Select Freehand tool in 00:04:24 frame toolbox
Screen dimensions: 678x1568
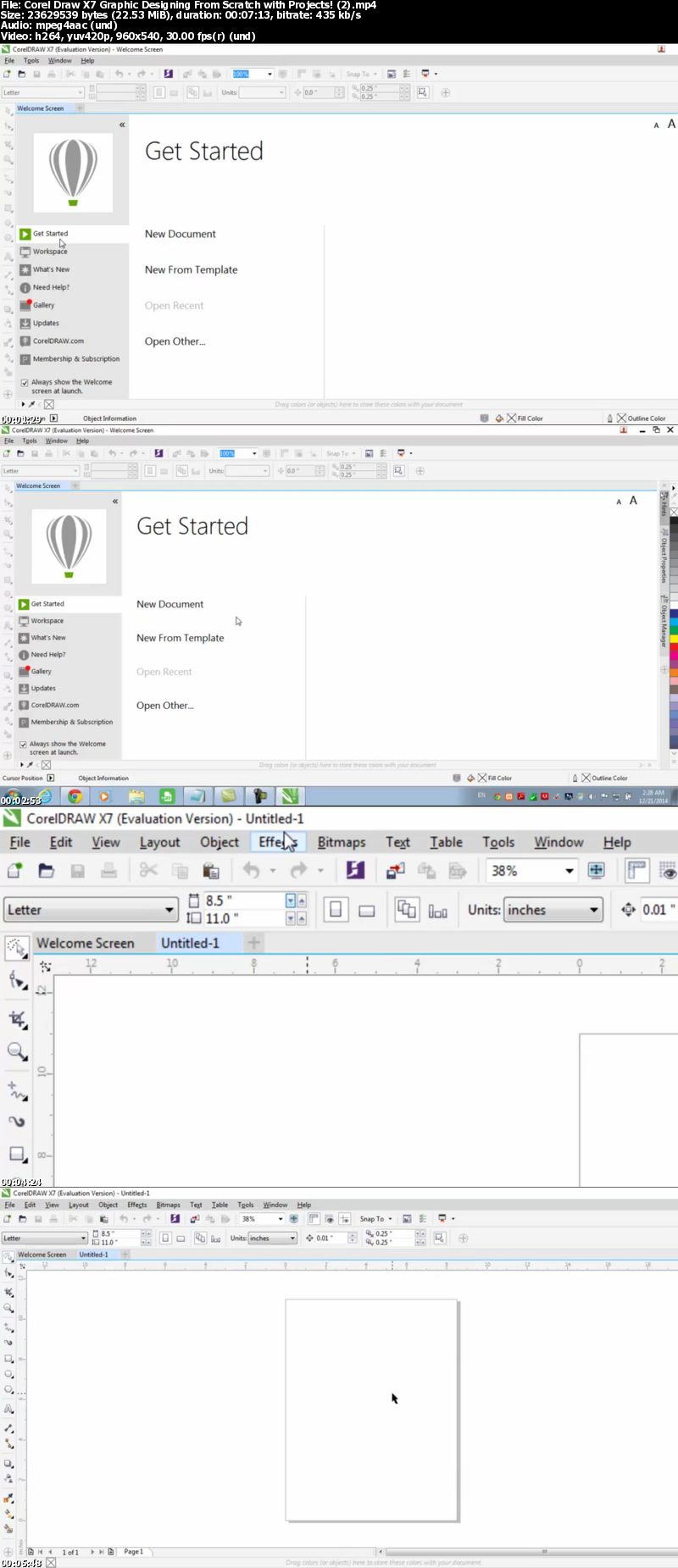16,1089
